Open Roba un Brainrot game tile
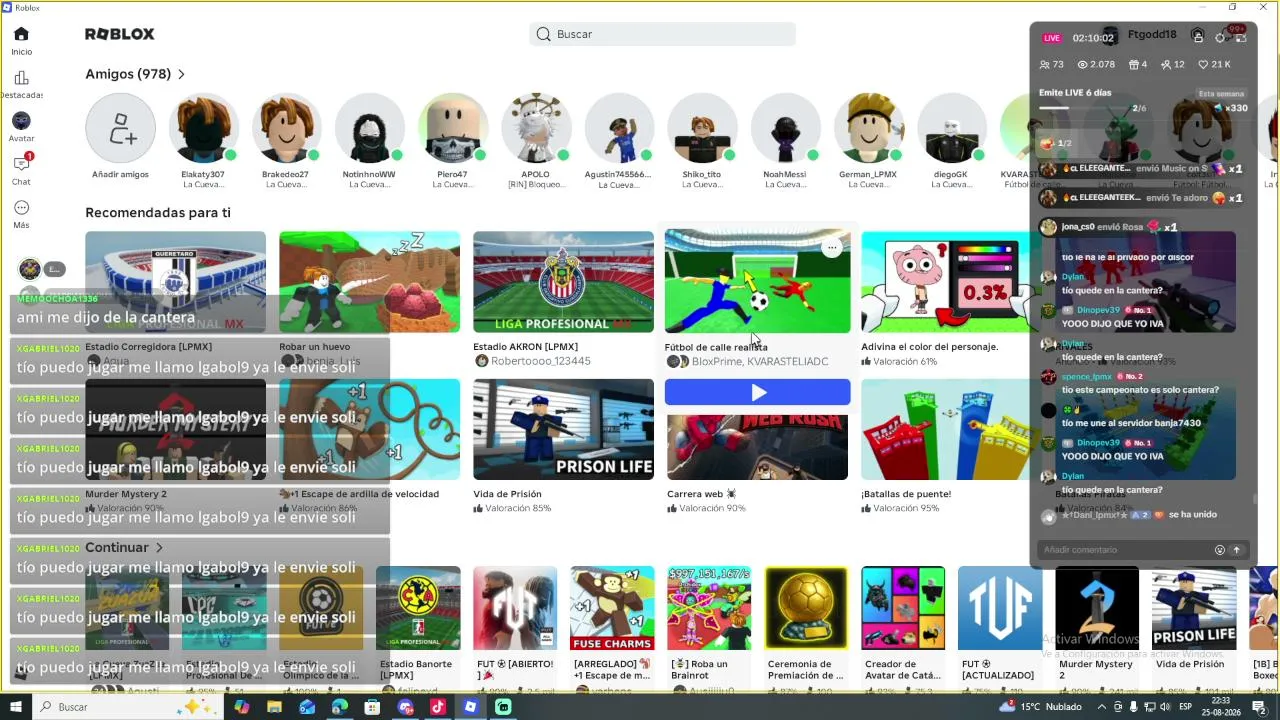 (x=709, y=609)
